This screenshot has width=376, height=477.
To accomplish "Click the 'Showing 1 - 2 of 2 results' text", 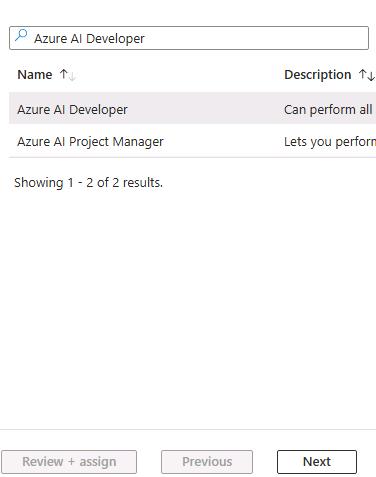I will (88, 183).
